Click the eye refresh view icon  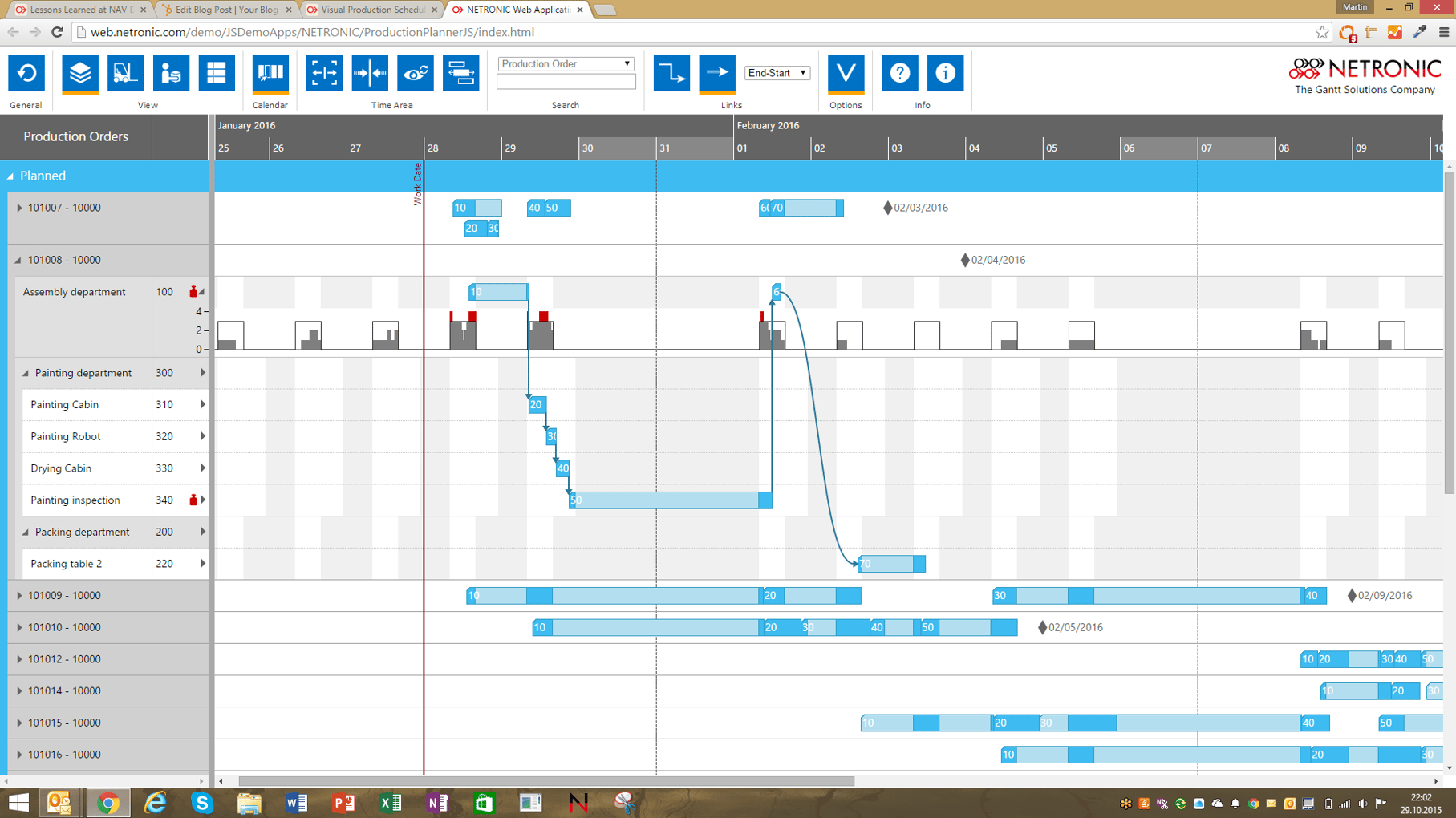[416, 73]
